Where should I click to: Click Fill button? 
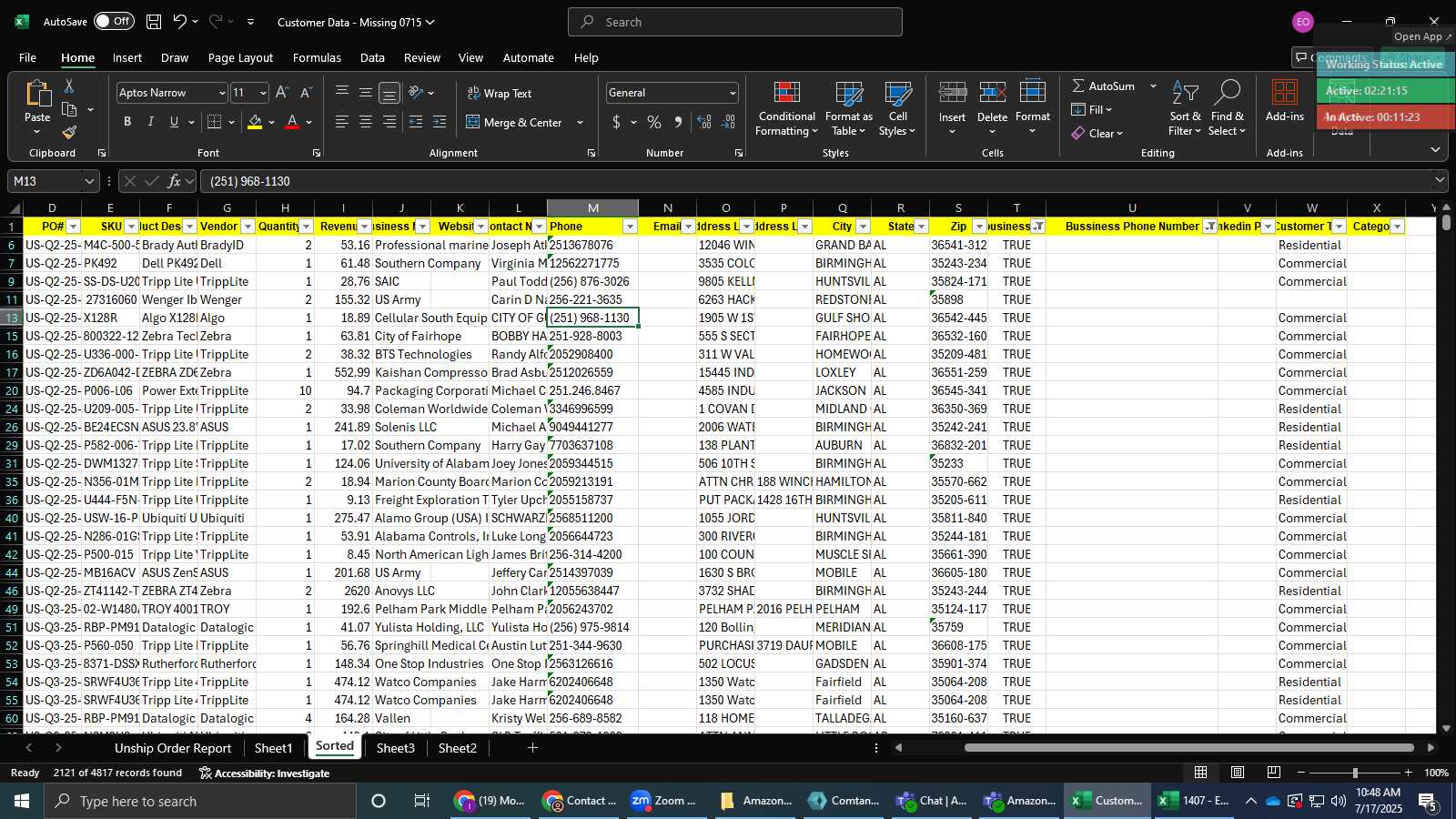[1091, 109]
